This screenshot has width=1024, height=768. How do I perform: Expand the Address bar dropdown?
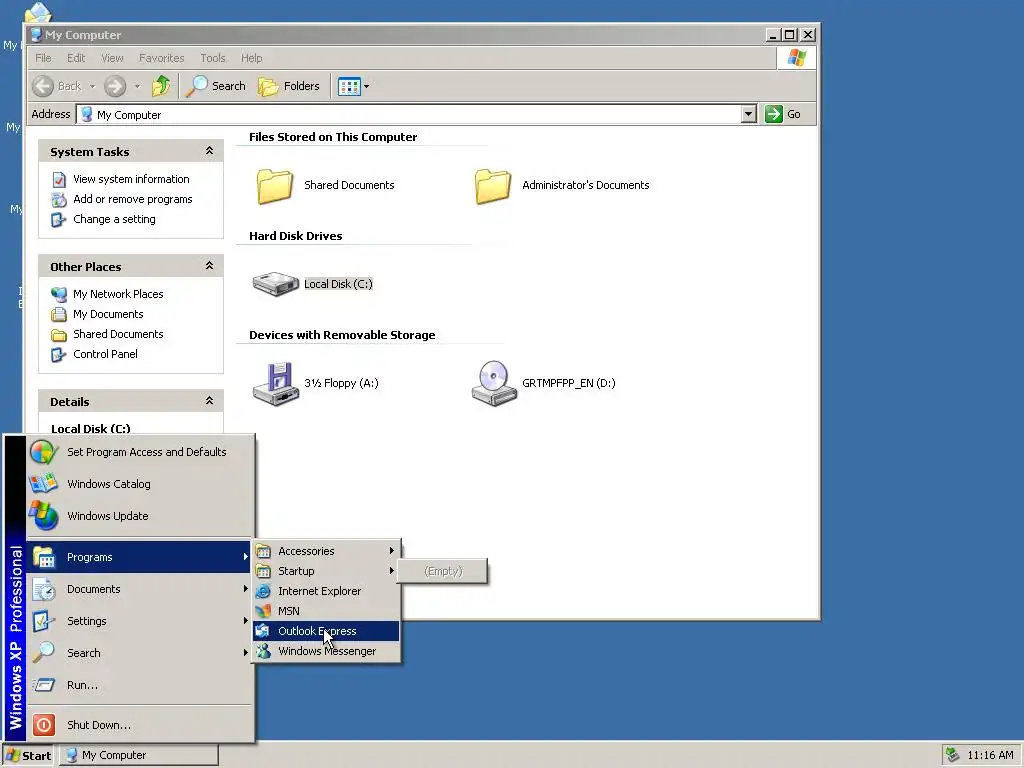point(748,114)
